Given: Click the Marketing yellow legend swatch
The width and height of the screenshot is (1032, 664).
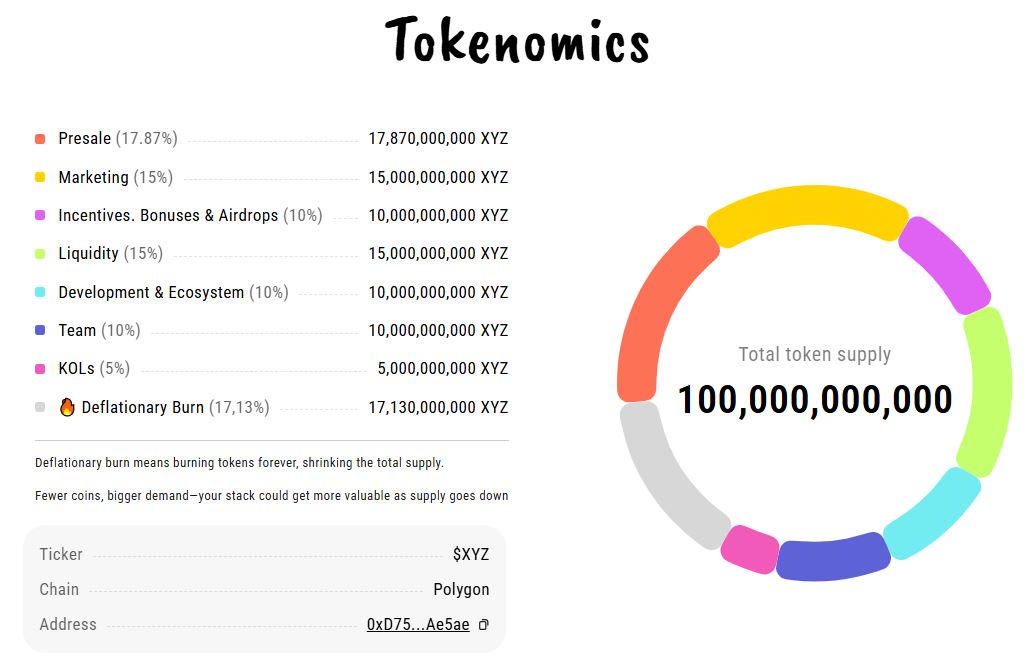Looking at the screenshot, I should [40, 177].
